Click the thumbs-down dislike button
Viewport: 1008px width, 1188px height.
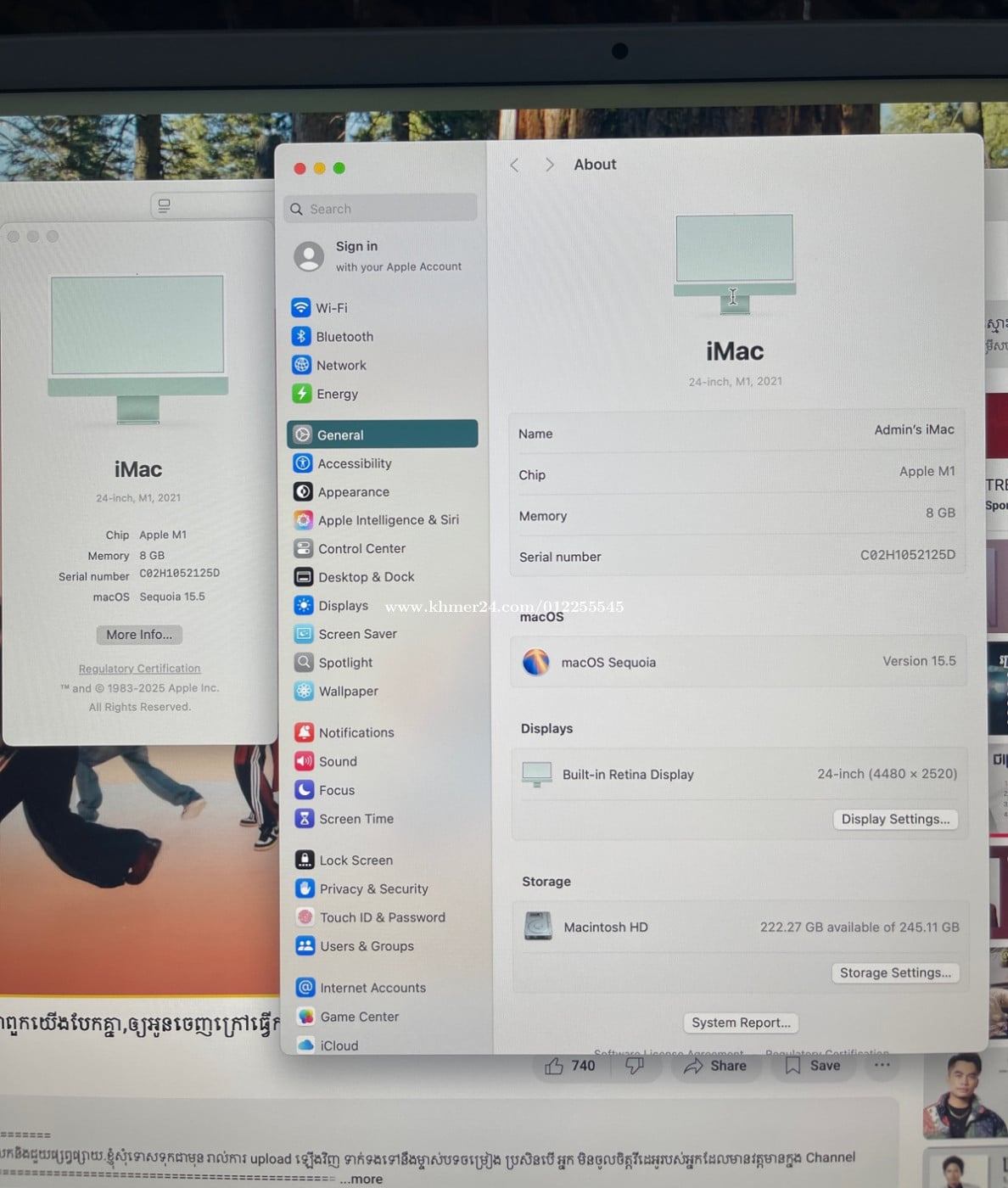point(635,1066)
